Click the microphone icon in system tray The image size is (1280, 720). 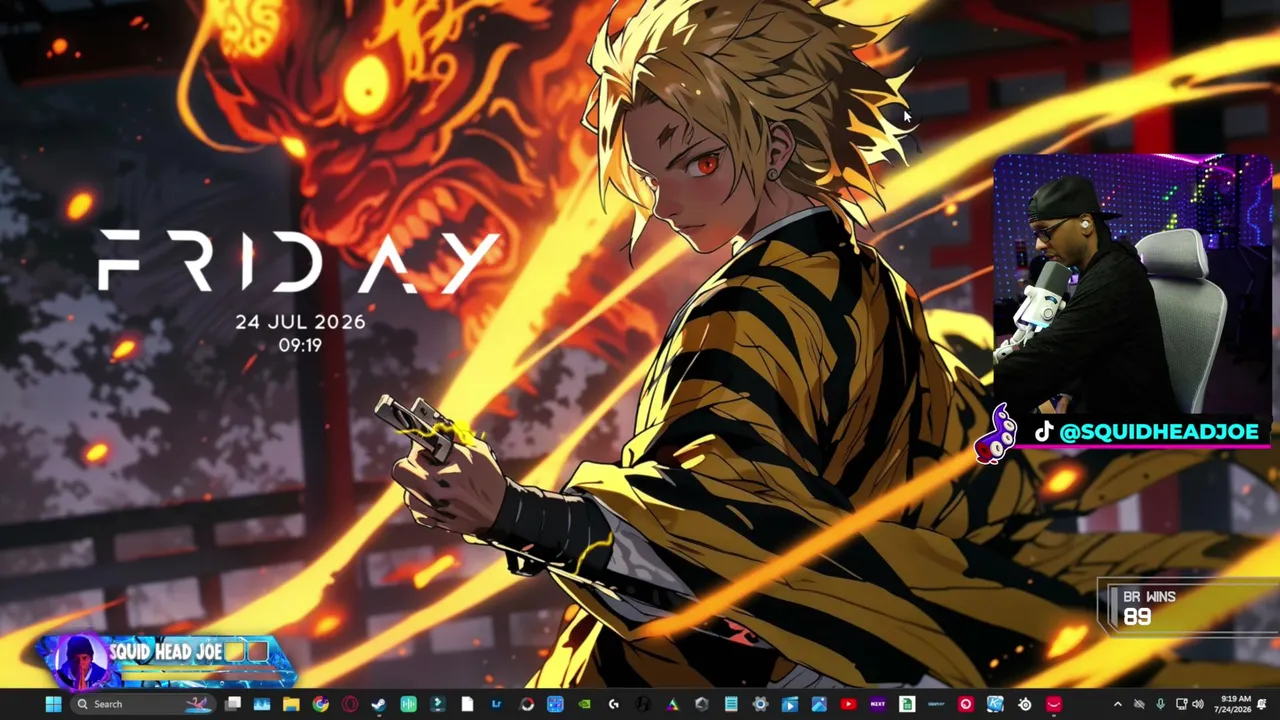[x=1160, y=704]
